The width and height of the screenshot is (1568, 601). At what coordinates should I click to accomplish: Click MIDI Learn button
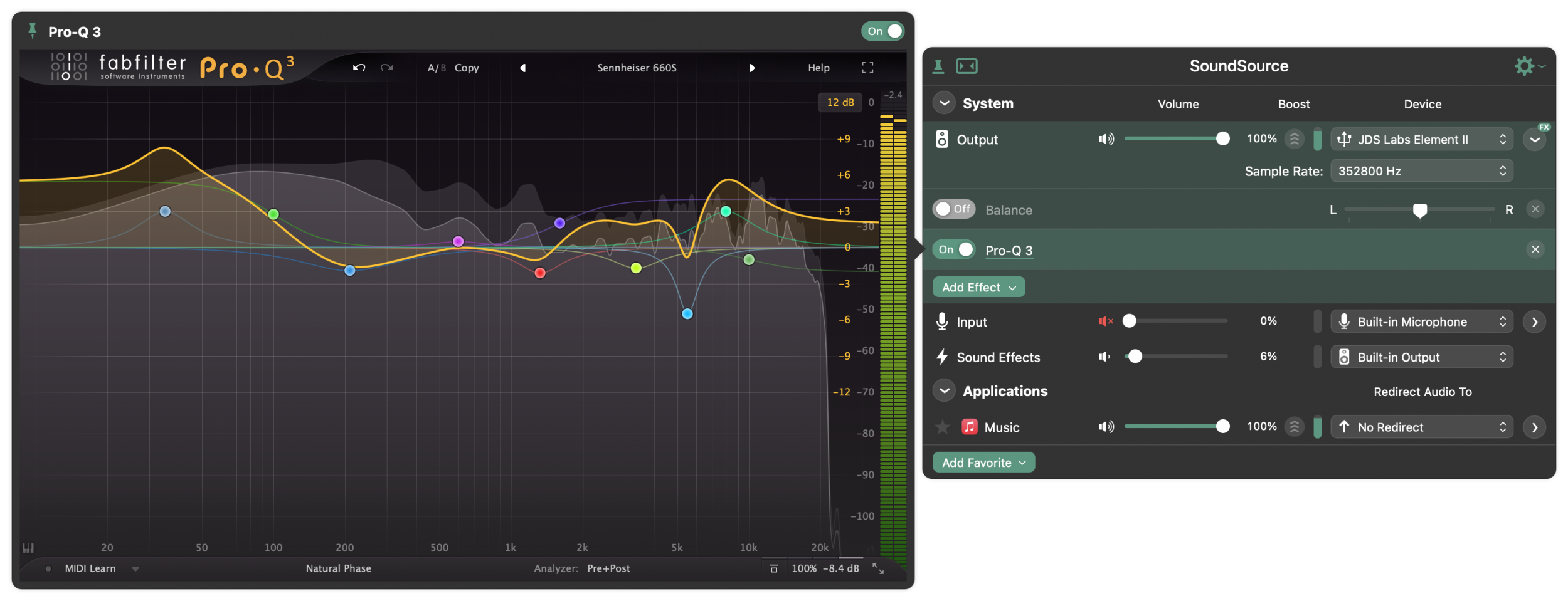(90, 568)
